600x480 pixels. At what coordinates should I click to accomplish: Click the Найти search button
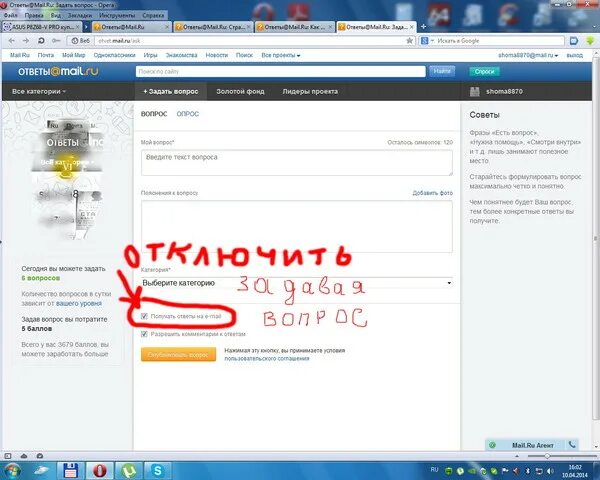coord(442,71)
